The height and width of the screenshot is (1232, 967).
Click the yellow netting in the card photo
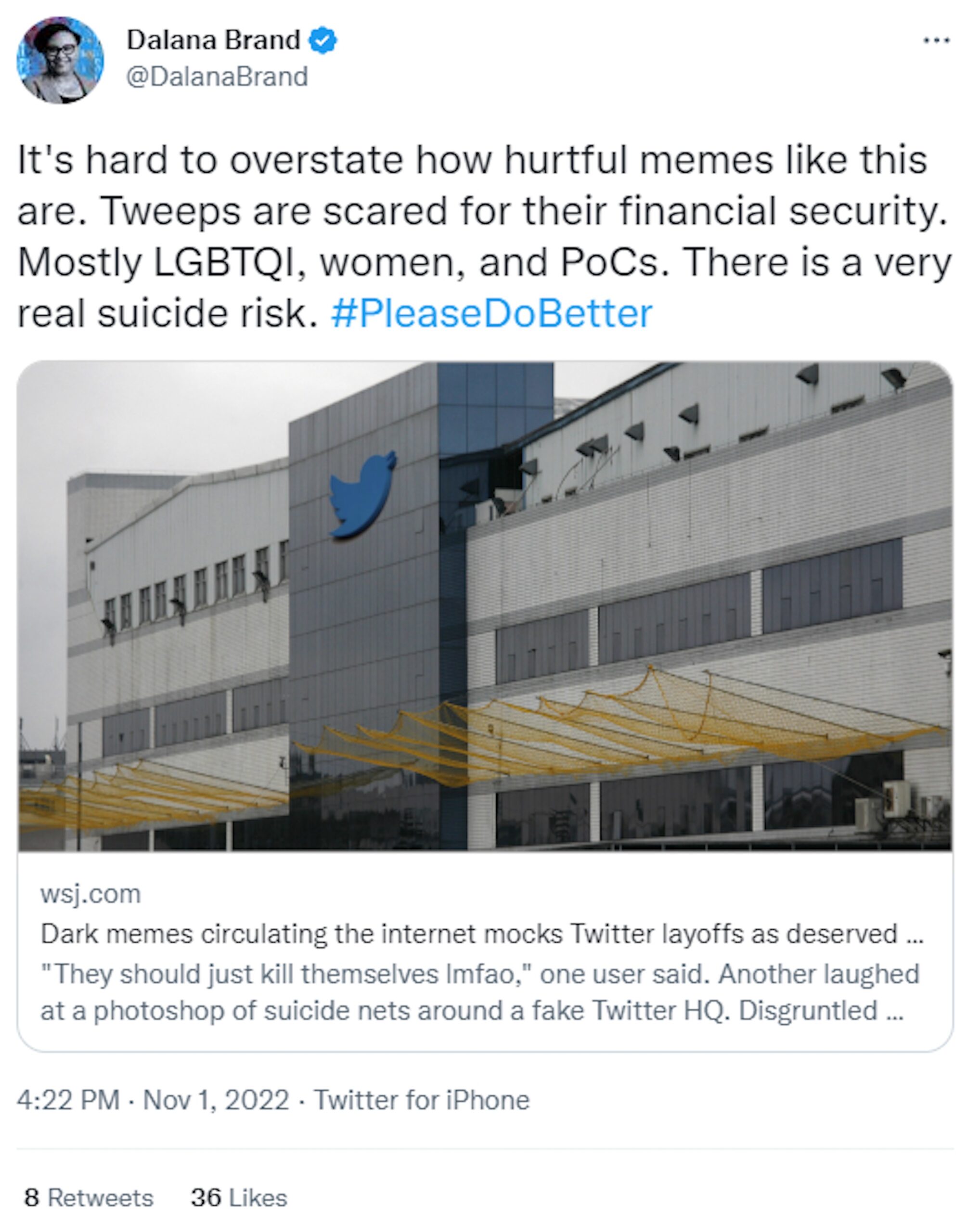[x=623, y=730]
